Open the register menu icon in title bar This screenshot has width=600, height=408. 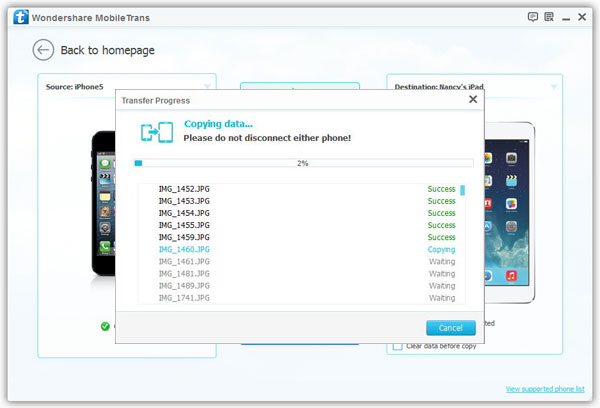(x=549, y=17)
